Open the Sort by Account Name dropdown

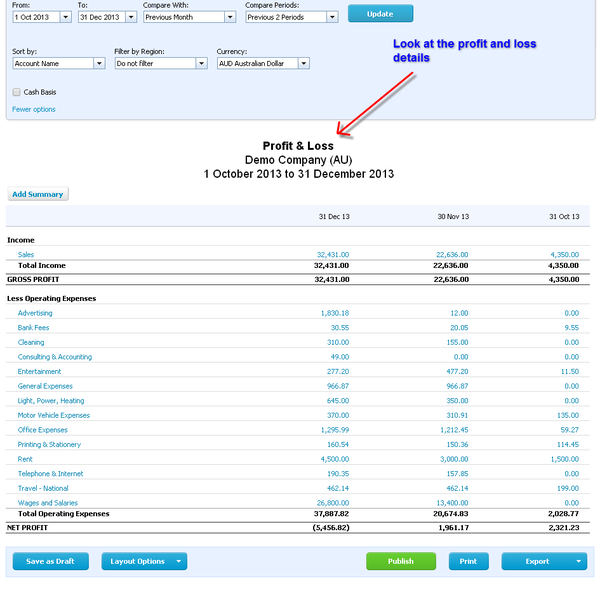[99, 63]
